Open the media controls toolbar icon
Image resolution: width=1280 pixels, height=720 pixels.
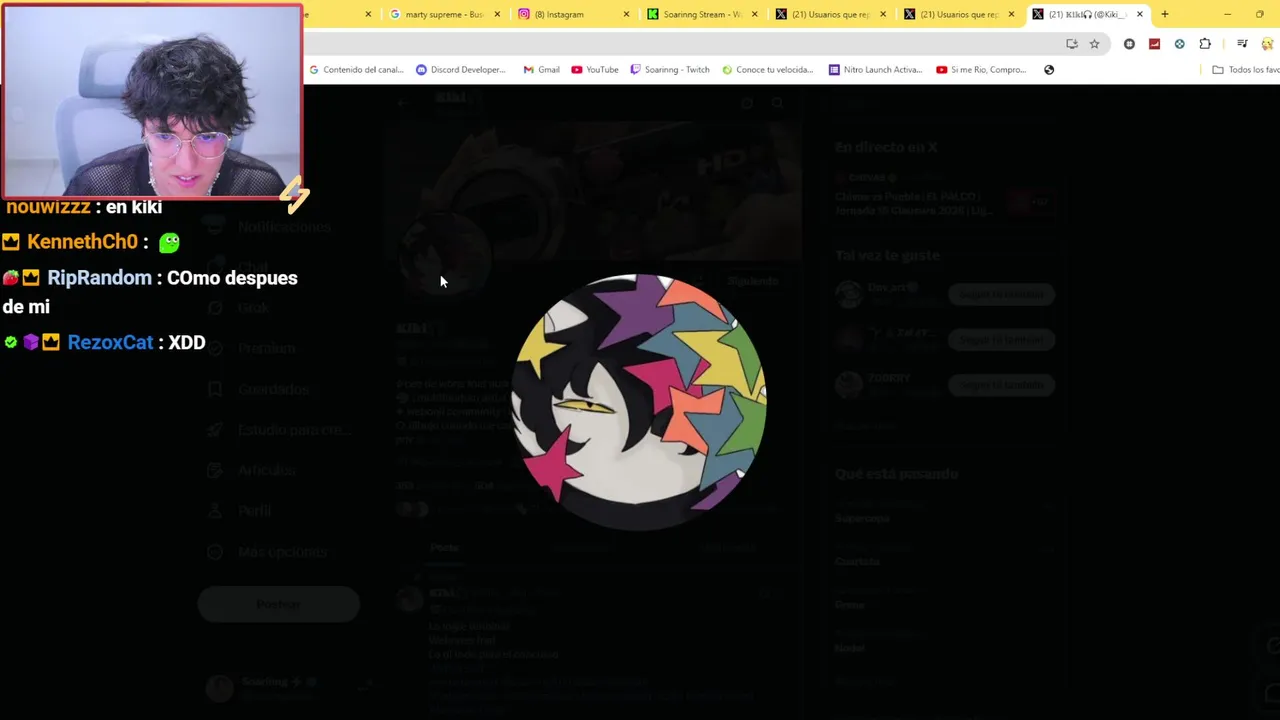(x=1242, y=44)
